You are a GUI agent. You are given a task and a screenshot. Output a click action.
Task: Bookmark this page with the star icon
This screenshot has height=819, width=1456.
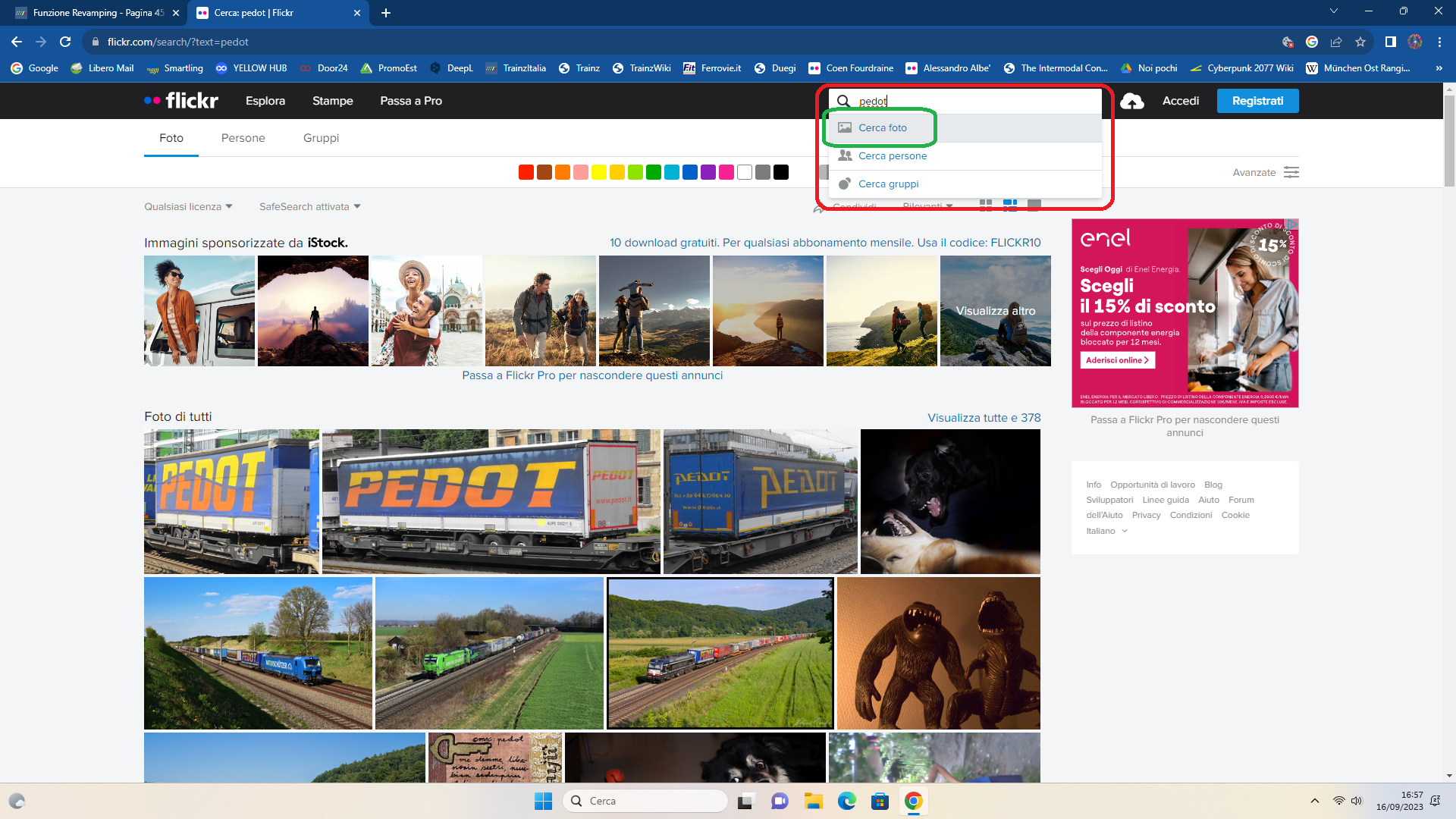[x=1360, y=42]
